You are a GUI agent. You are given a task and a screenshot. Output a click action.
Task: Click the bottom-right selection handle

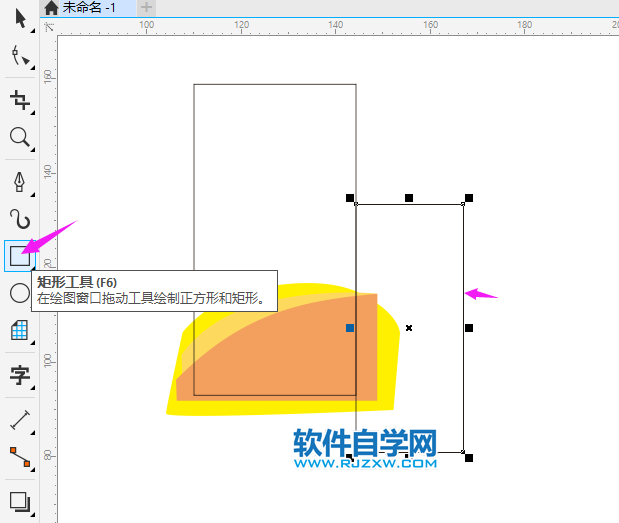pyautogui.click(x=469, y=458)
